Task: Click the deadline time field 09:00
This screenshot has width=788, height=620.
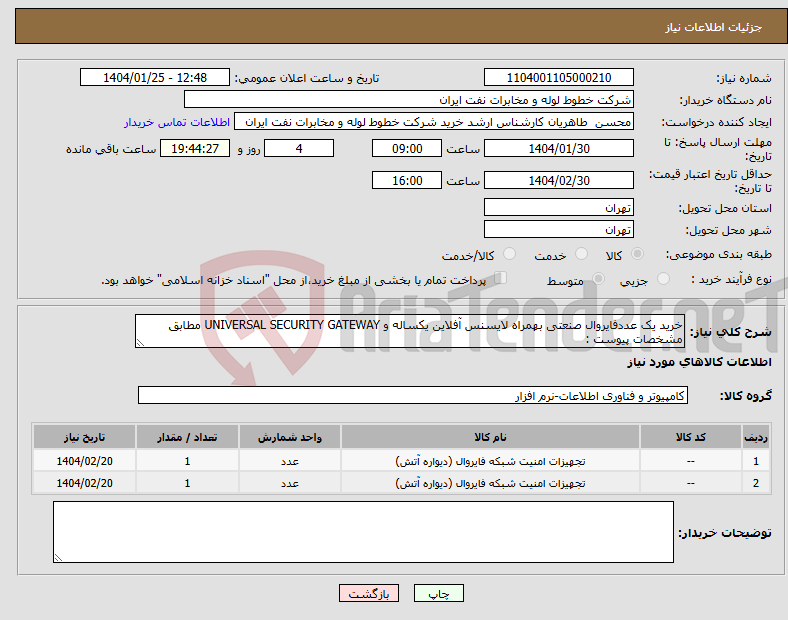Action: click(x=407, y=148)
